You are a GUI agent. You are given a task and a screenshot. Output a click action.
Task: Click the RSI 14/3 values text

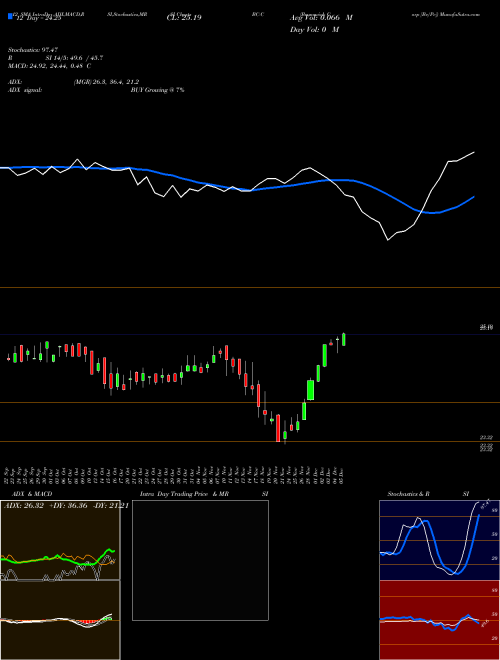coord(74,58)
